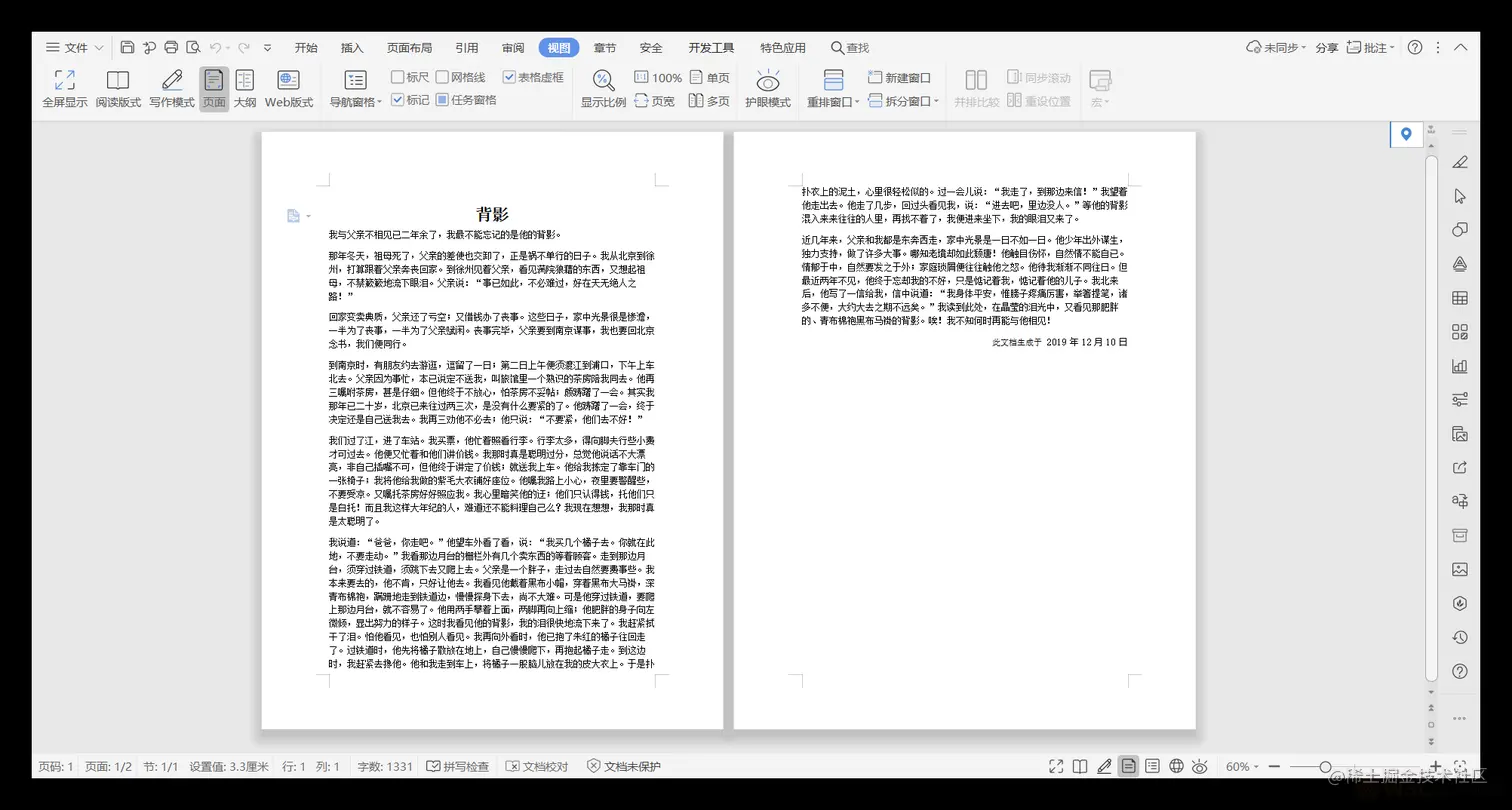
Task: Open the Home (开始) tab
Action: 306,47
